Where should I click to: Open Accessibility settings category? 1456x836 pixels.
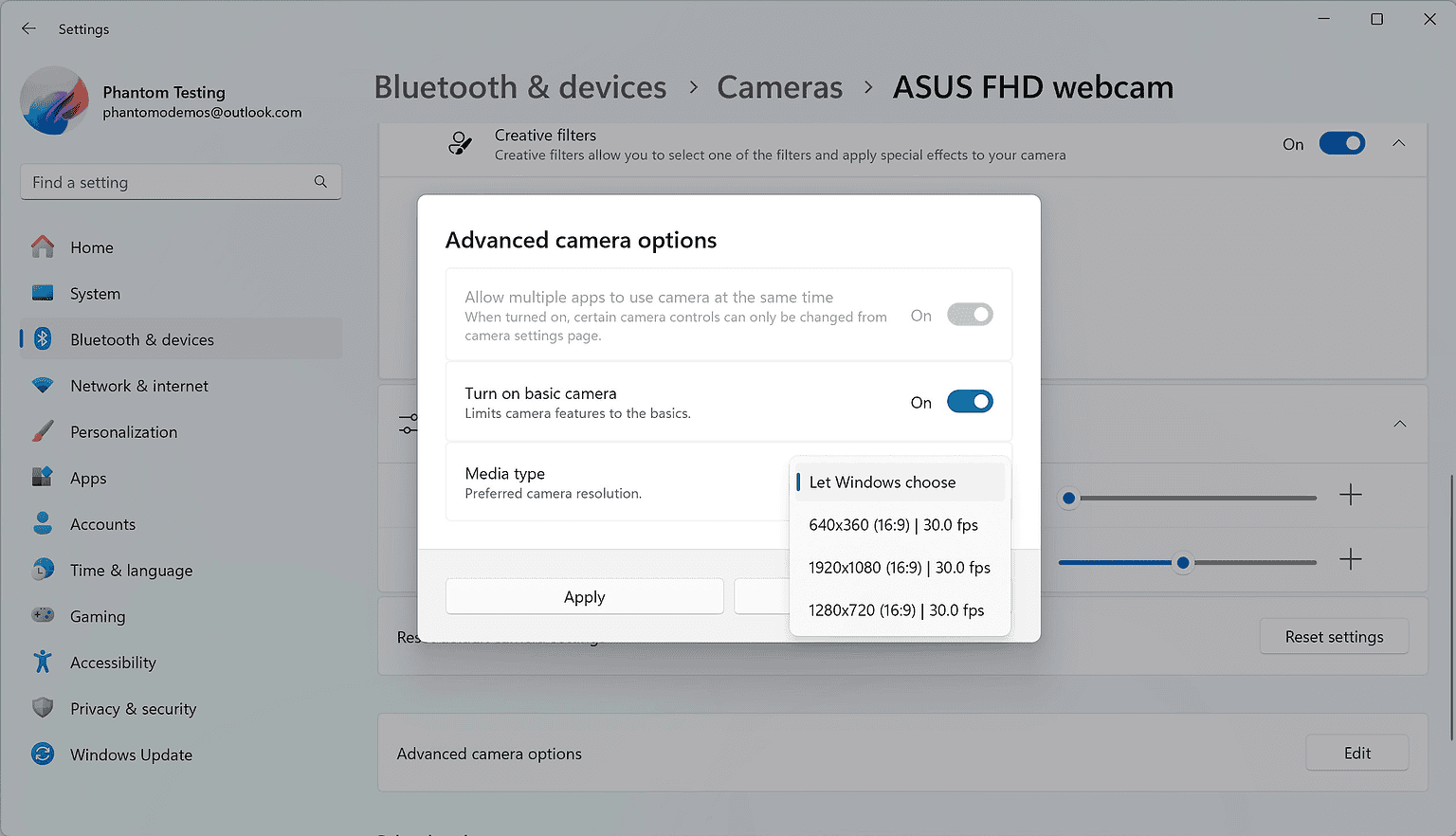point(181,662)
